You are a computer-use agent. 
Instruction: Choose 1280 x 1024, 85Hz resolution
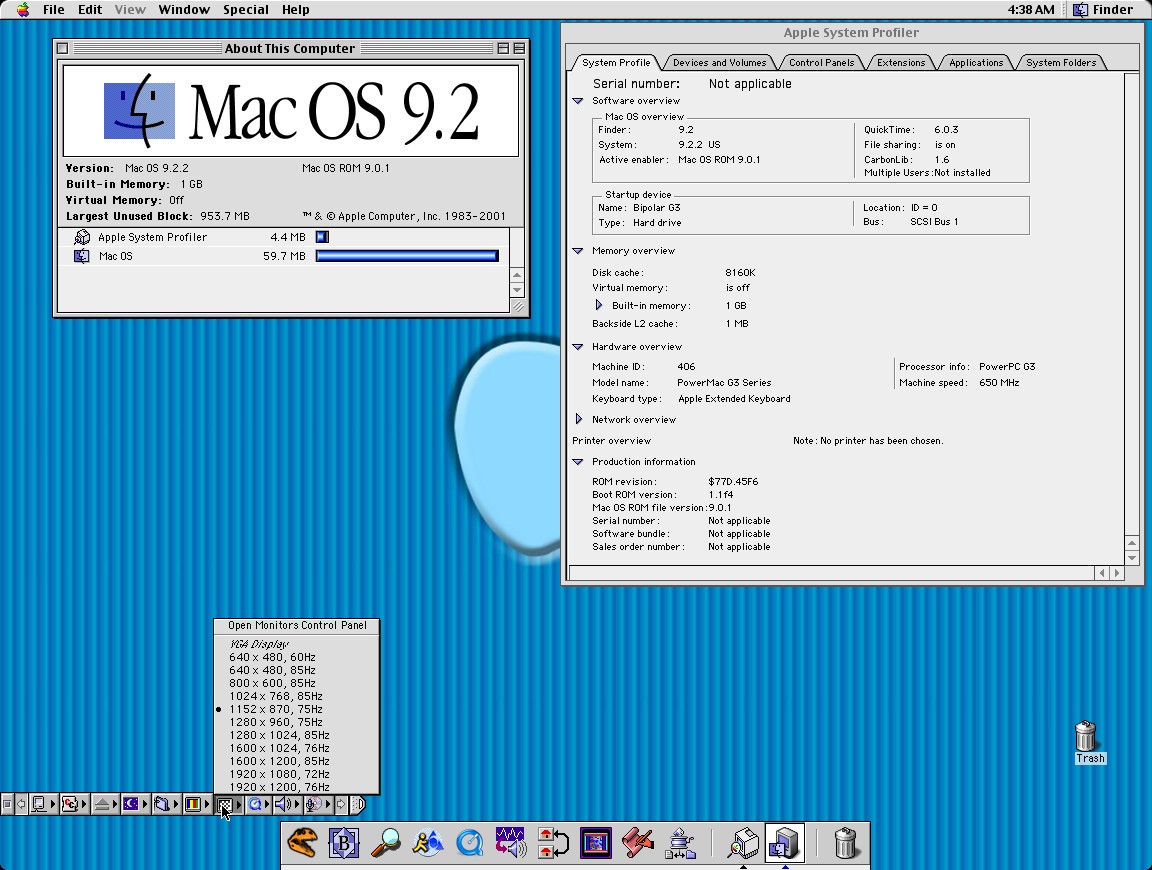click(279, 735)
